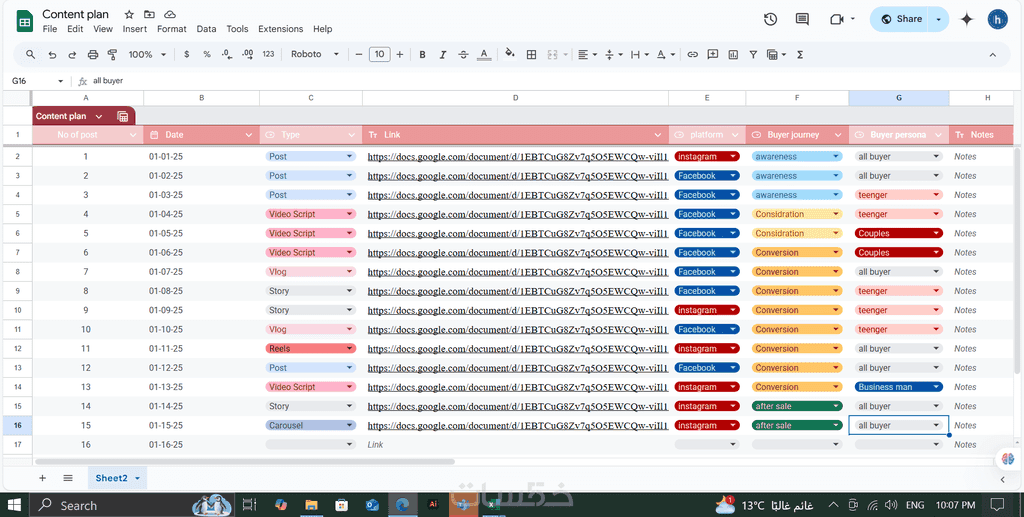1024x517 pixels.
Task: Toggle bold formatting
Action: (x=423, y=55)
